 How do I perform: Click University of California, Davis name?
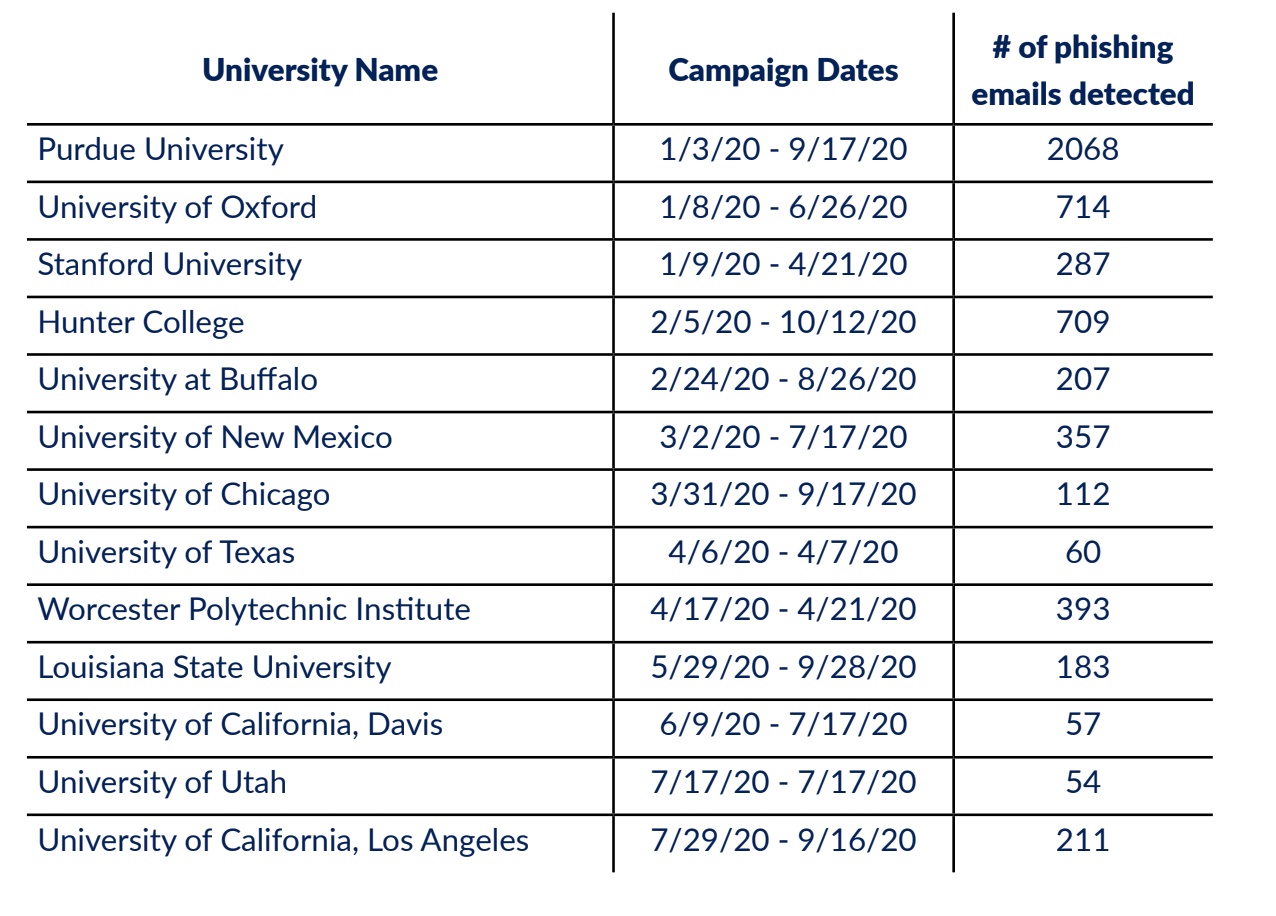(x=240, y=725)
